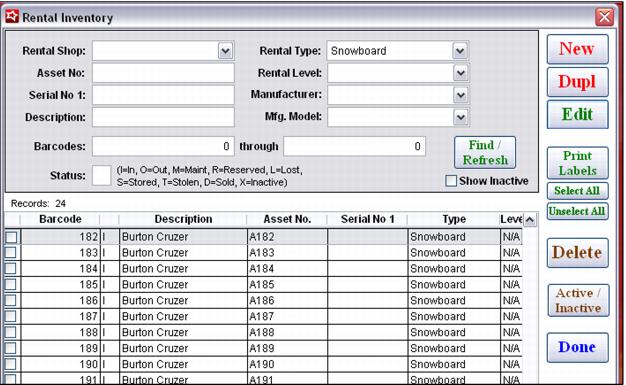Click asset number cell A184
The height and width of the screenshot is (385, 626).
pos(287,269)
